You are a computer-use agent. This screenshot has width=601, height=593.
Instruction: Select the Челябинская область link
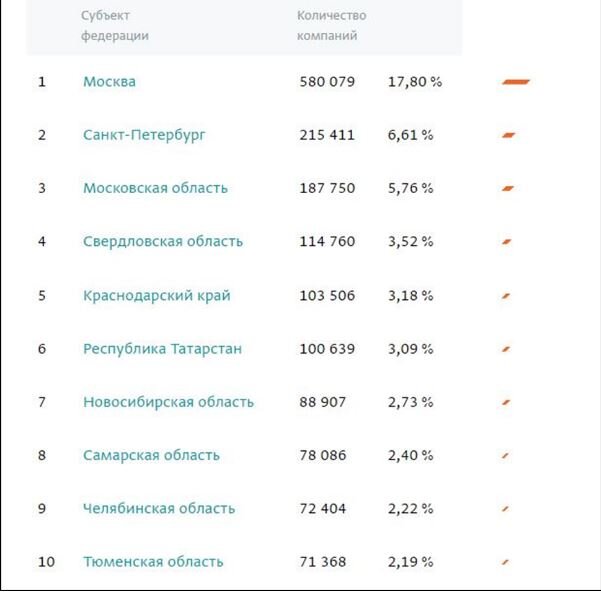pos(159,508)
